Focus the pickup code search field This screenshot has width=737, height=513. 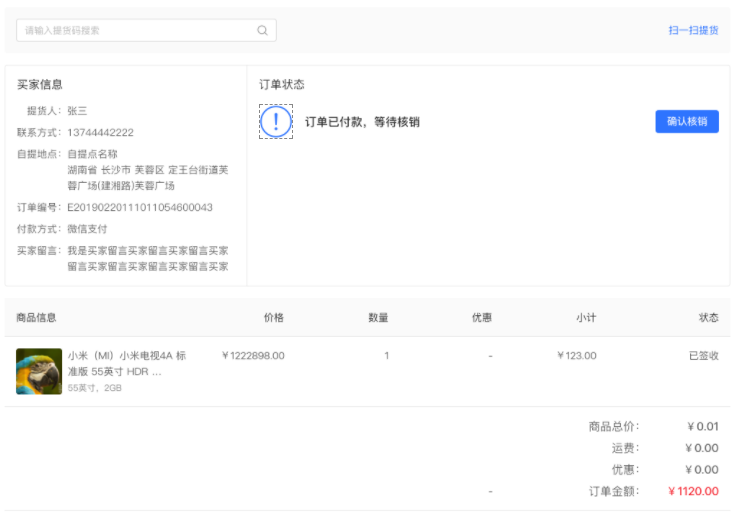click(135, 31)
